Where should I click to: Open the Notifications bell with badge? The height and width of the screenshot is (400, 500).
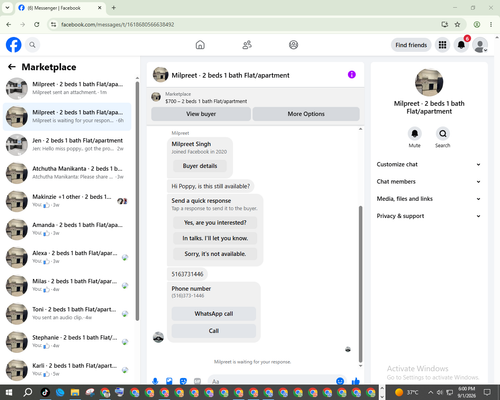pos(461,45)
